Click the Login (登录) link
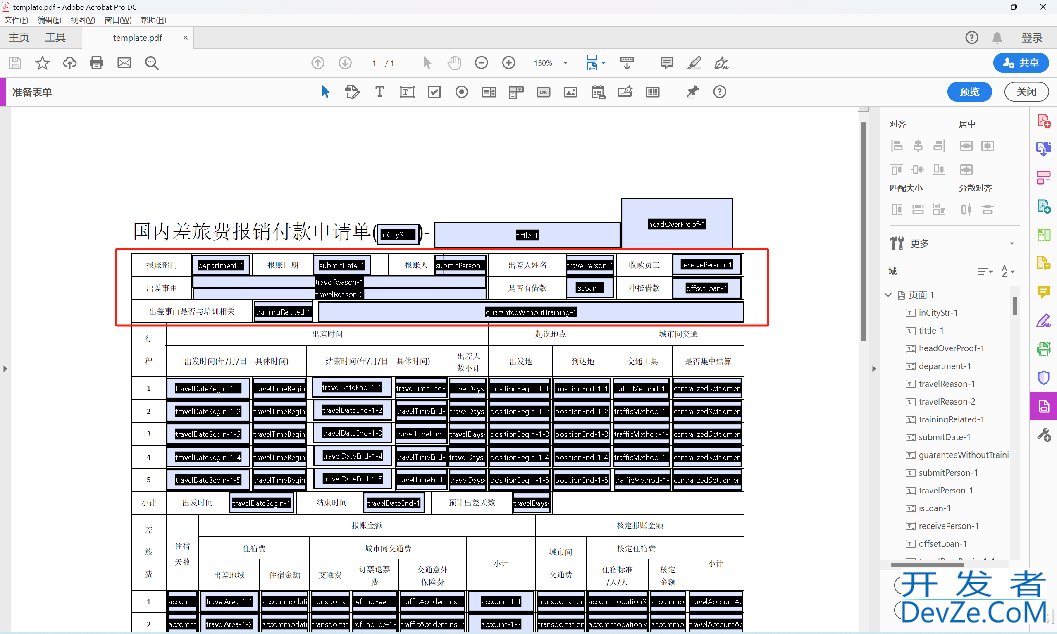The width and height of the screenshot is (1057, 634). coord(1031,38)
